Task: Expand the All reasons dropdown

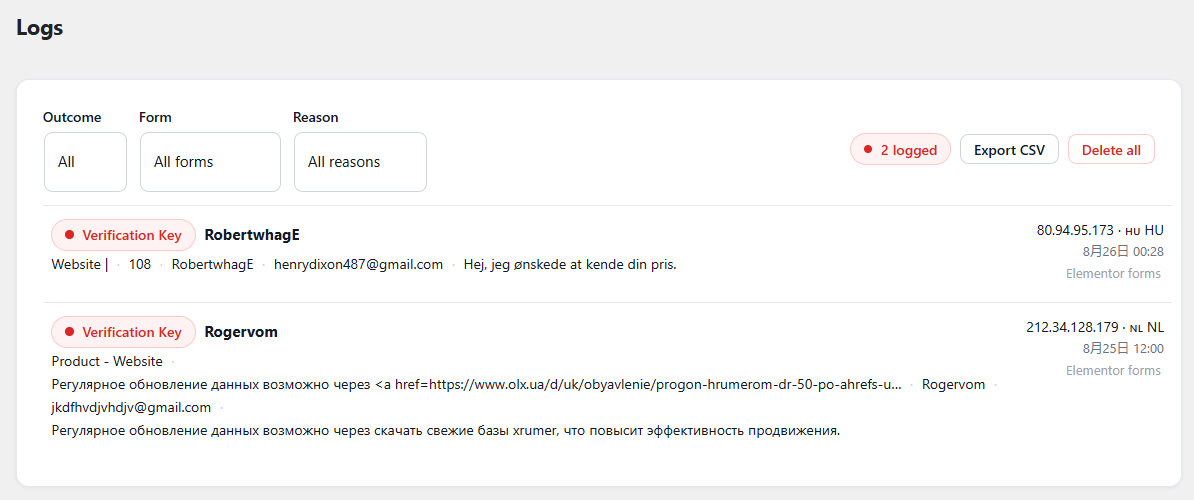Action: pos(360,162)
